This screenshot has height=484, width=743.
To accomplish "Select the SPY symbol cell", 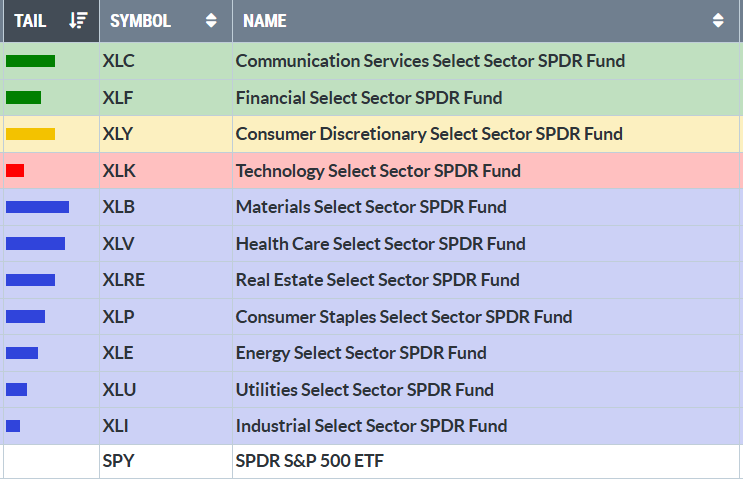I will pos(118,461).
